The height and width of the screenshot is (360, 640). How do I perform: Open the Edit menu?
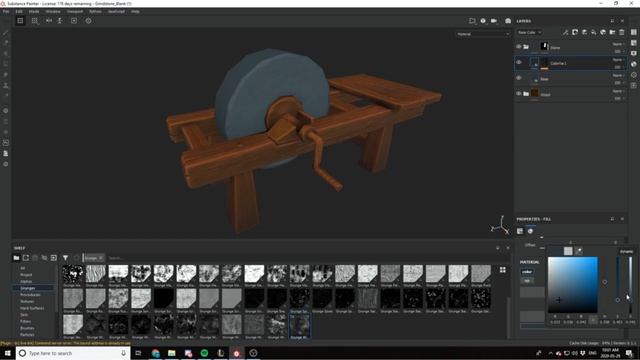[x=19, y=11]
